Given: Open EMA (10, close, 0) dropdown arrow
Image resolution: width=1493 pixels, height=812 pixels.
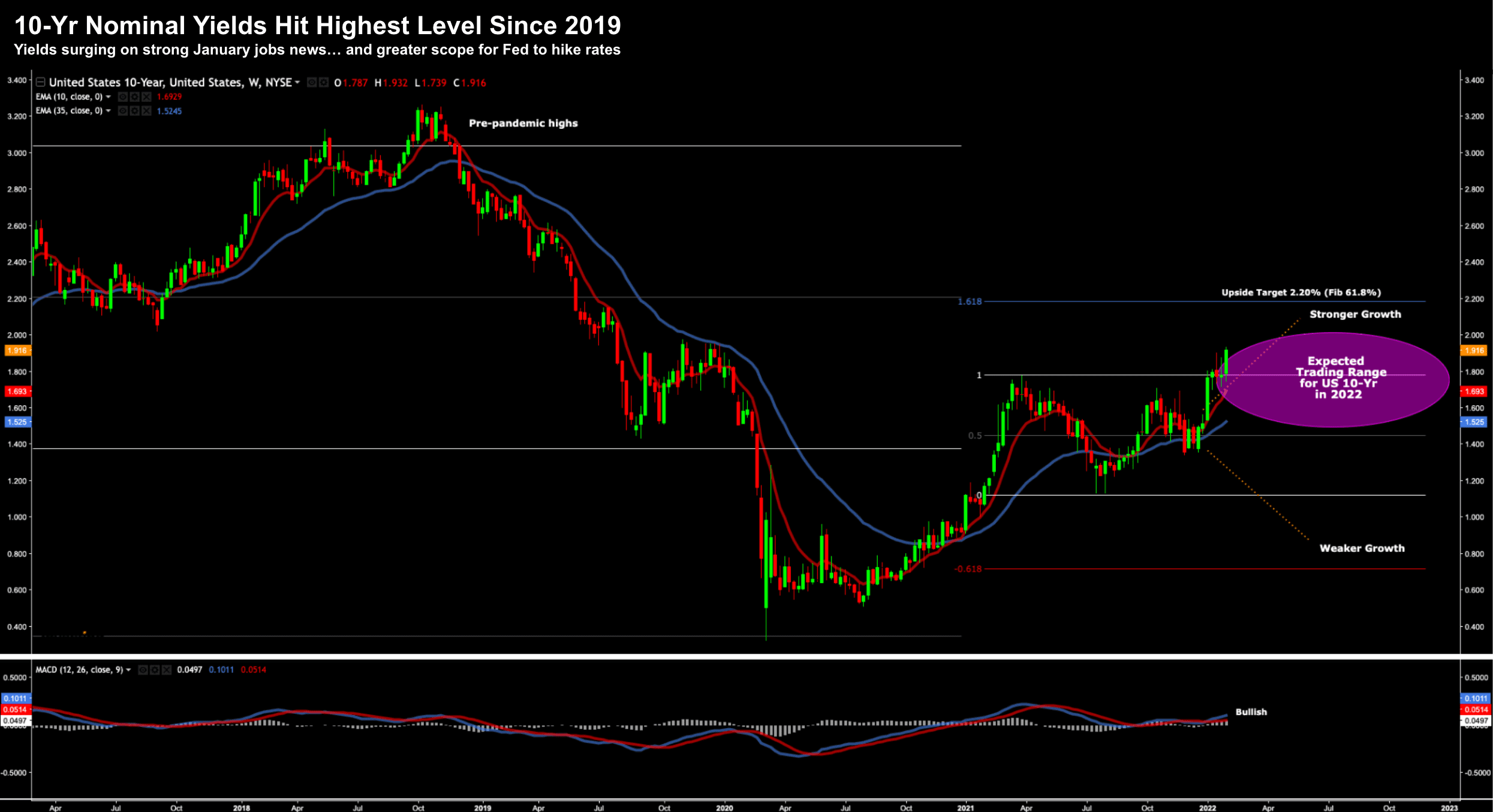Looking at the screenshot, I should [109, 97].
